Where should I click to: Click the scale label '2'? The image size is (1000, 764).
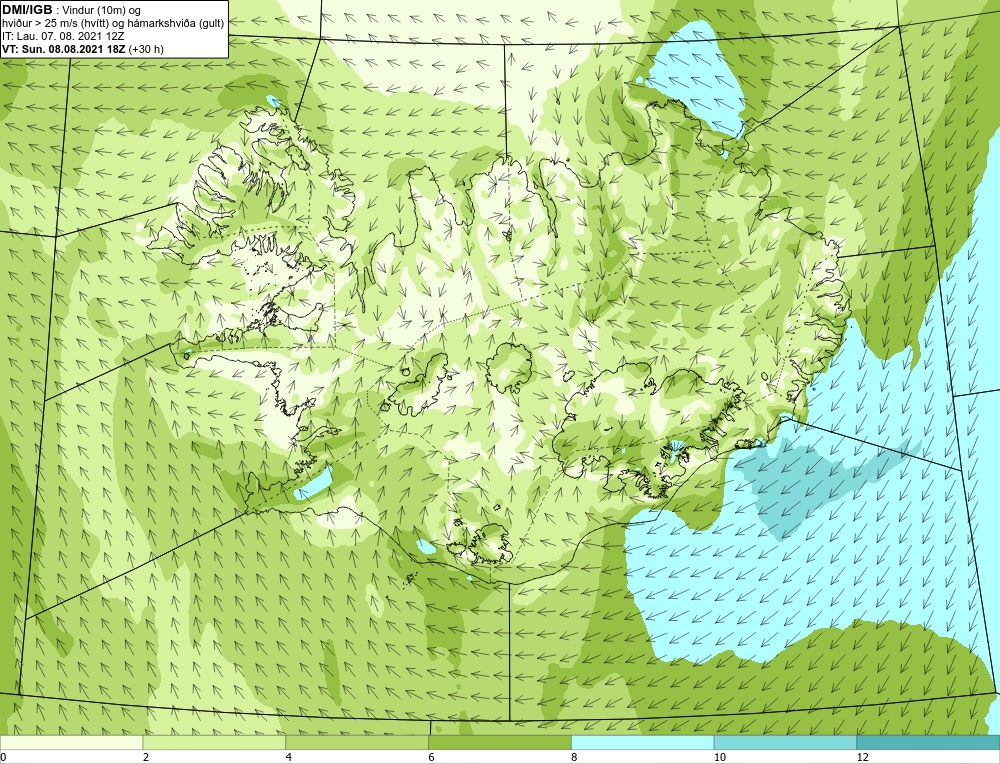(146, 757)
